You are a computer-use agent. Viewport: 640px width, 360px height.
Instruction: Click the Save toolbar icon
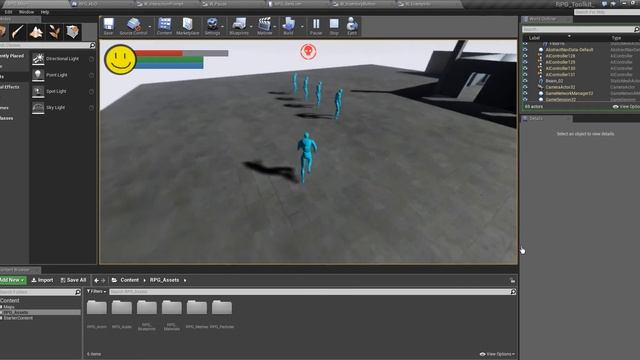(108, 26)
